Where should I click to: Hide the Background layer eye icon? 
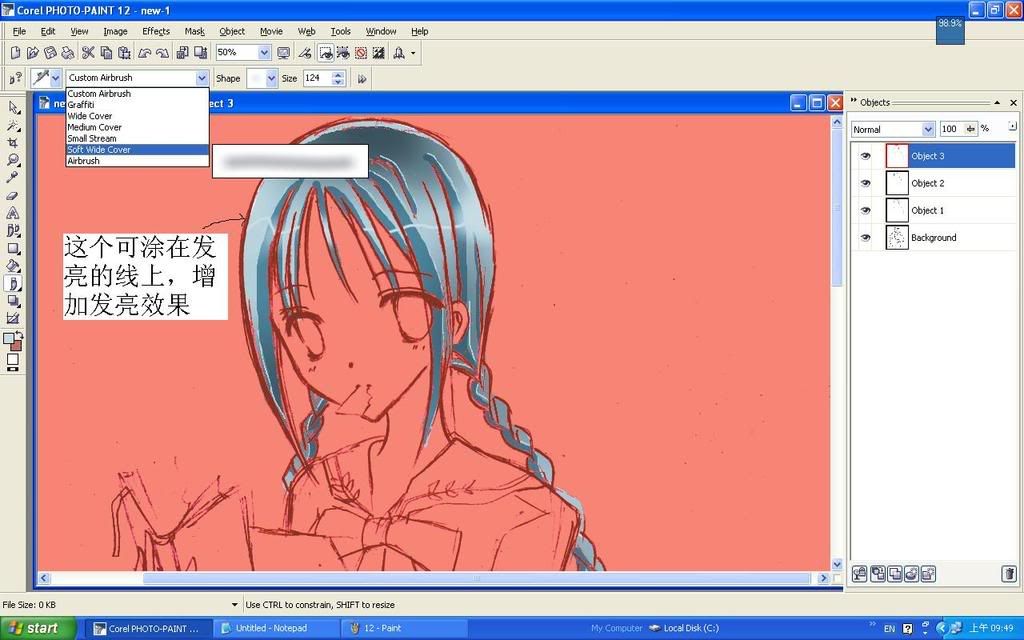[866, 238]
